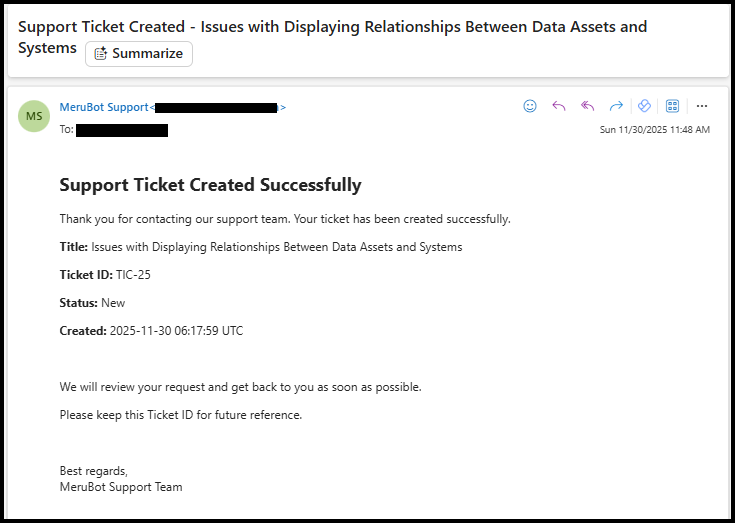Click the Summarize button

(139, 54)
